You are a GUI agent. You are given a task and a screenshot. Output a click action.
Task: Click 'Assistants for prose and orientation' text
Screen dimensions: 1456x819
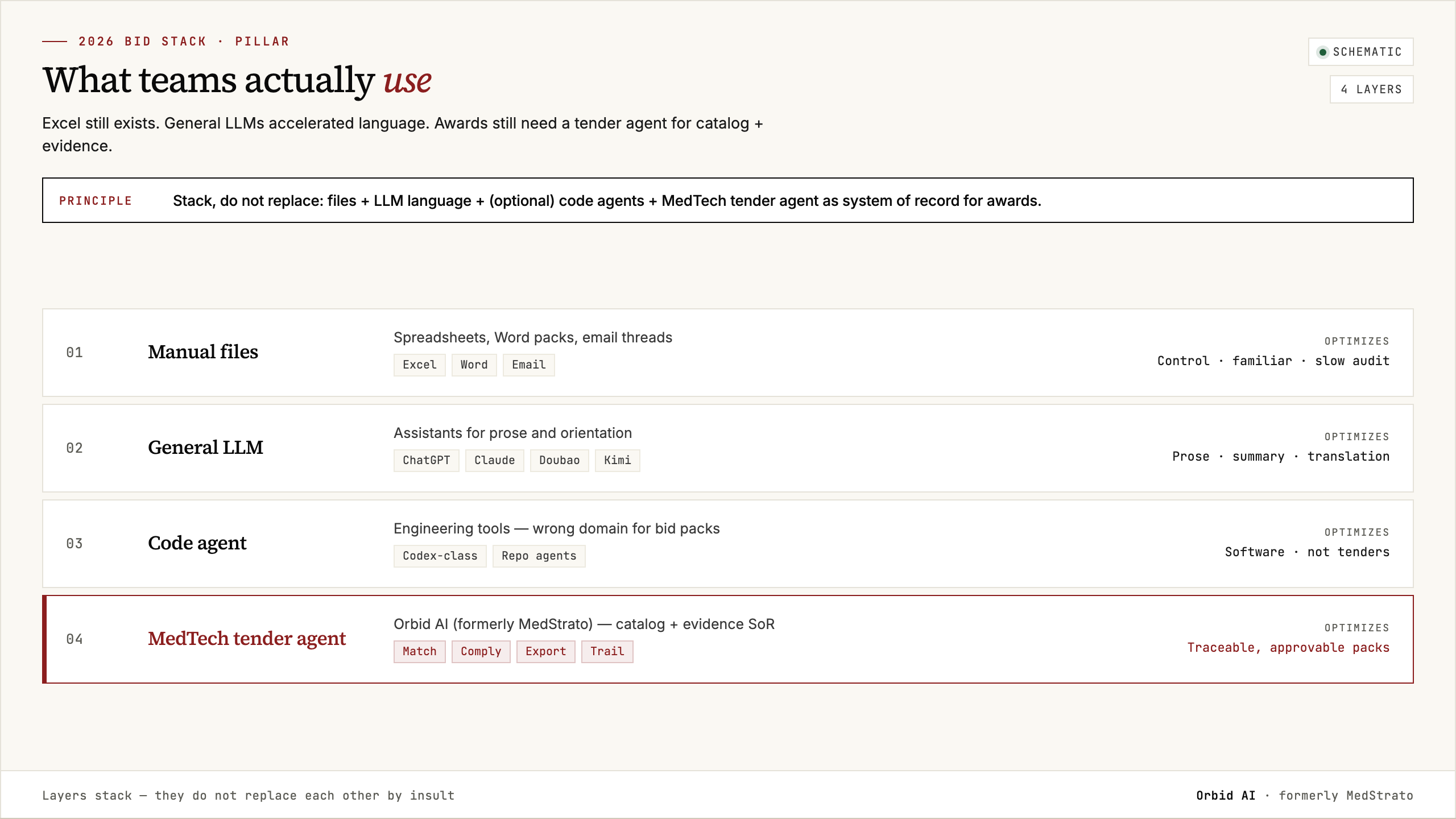tap(512, 433)
